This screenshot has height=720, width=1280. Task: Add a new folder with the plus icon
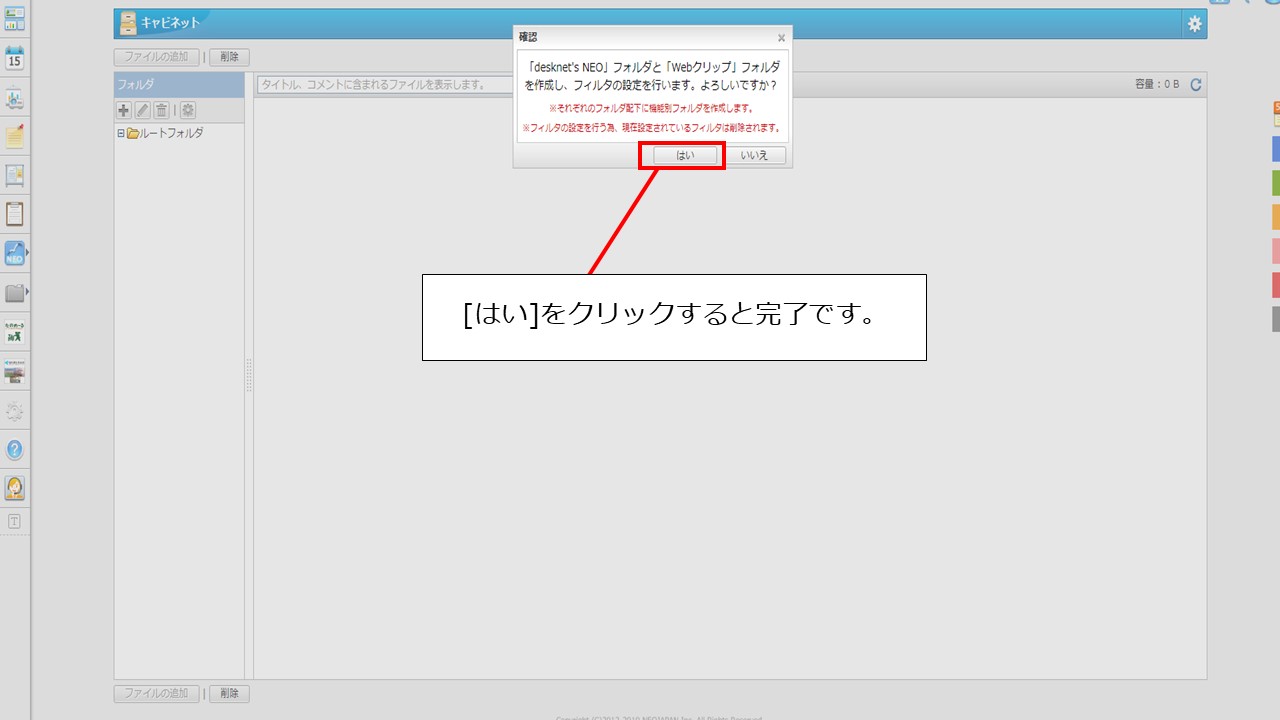(124, 110)
